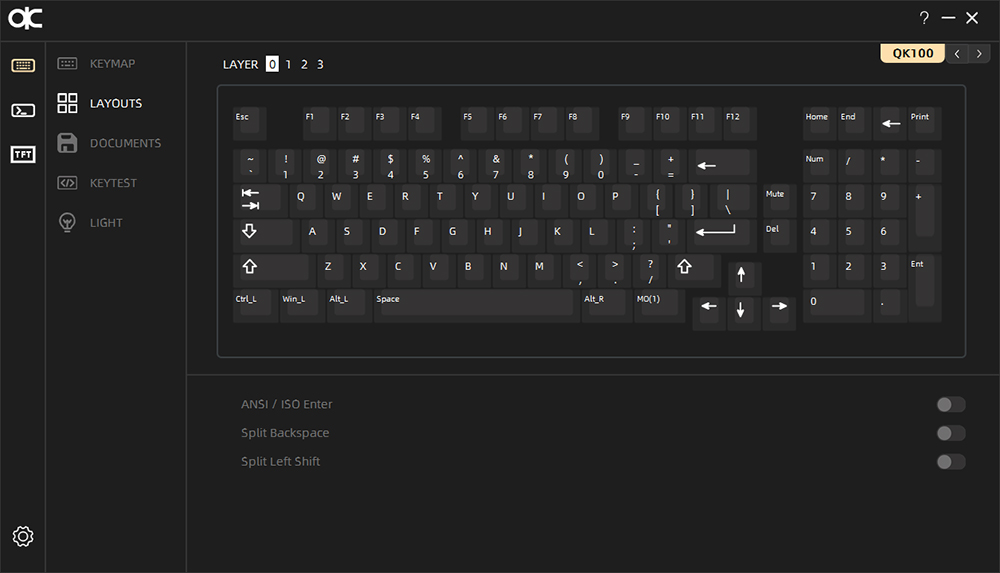The width and height of the screenshot is (1000, 573).
Task: Click the DOCUMENTS save disk icon
Action: [67, 143]
